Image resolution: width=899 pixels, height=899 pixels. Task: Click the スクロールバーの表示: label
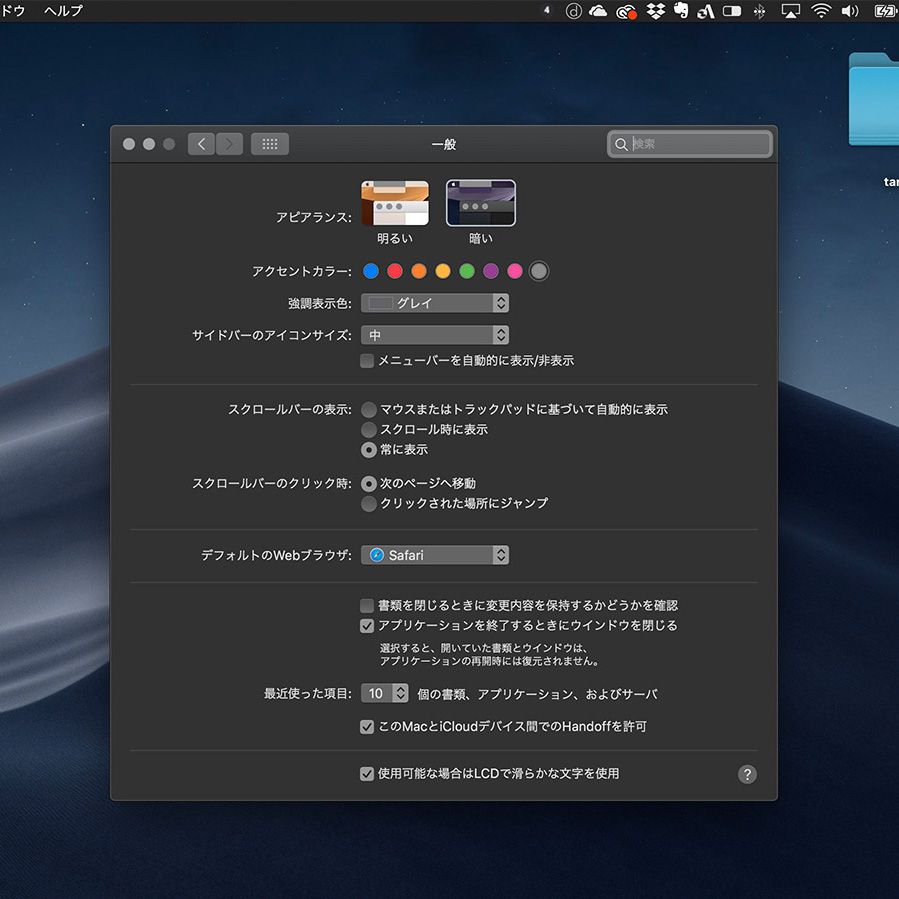point(290,409)
